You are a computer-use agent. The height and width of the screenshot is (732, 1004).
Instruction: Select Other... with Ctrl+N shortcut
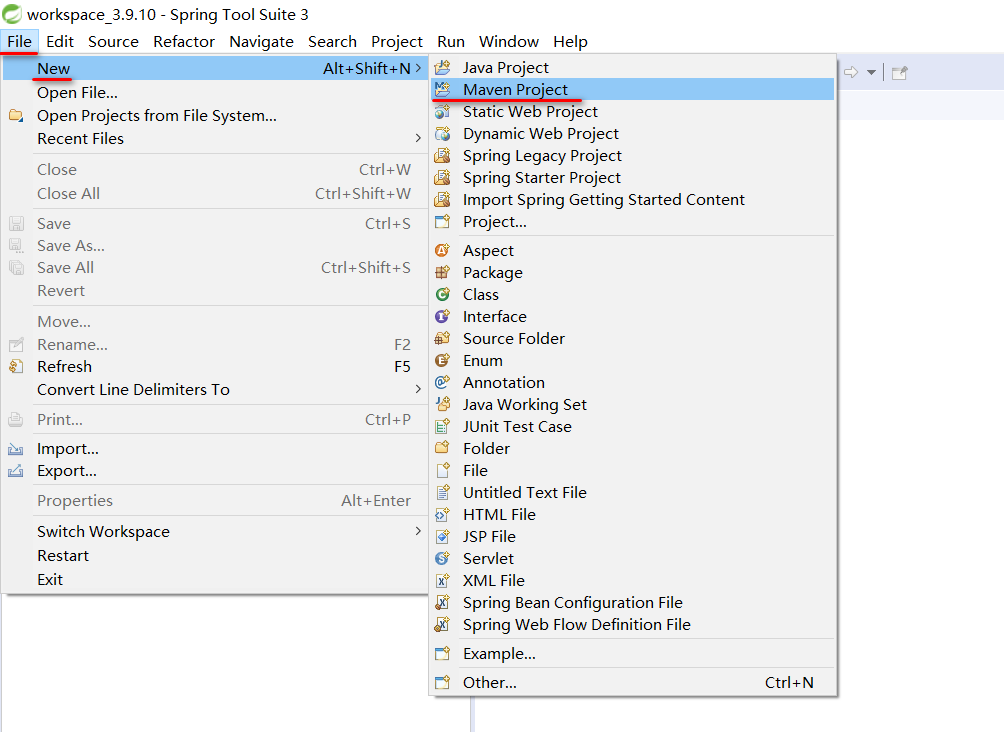point(632,682)
